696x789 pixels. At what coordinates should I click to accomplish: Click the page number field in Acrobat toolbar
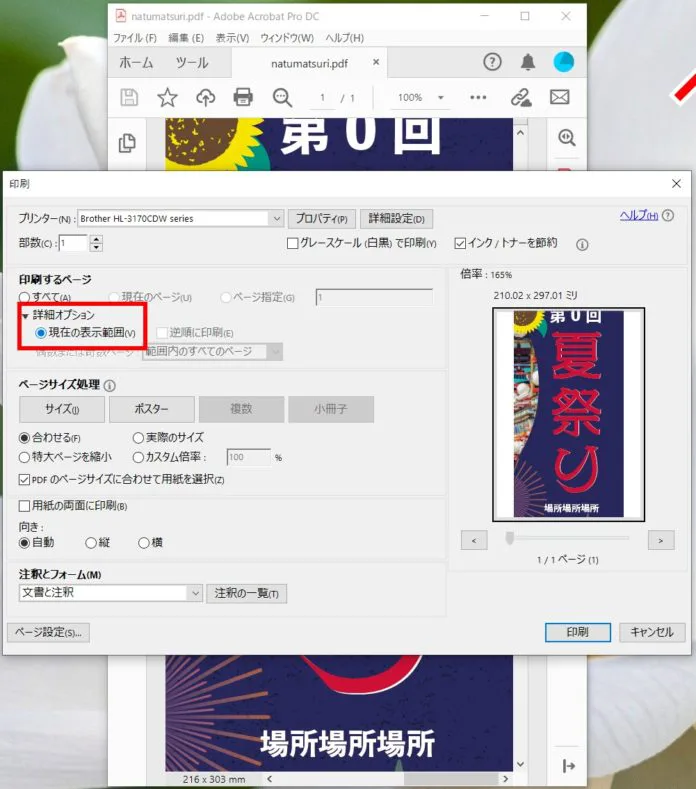point(322,98)
